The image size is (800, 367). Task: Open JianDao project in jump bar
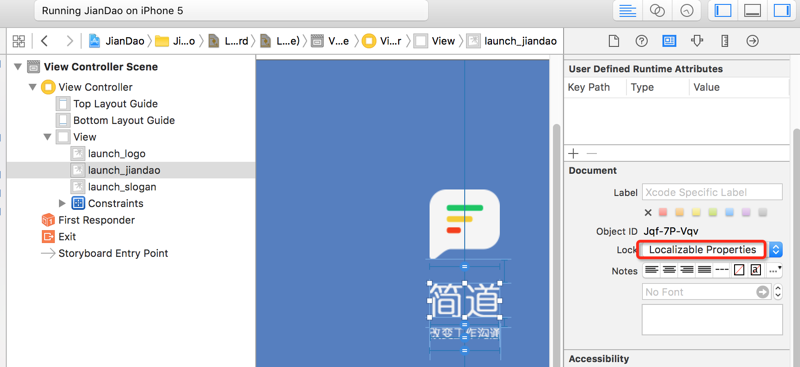(x=116, y=41)
